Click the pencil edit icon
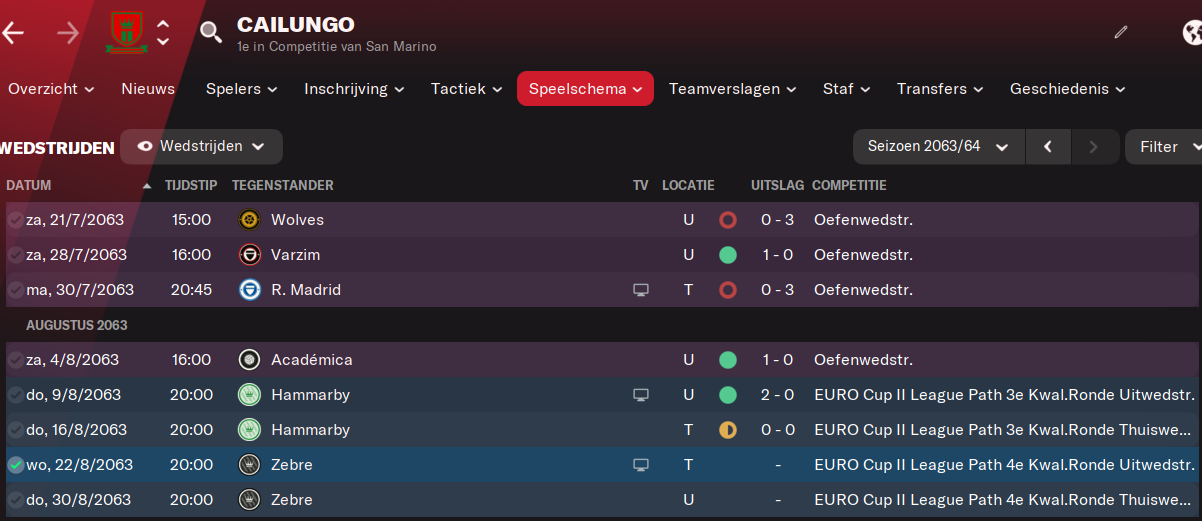1202x521 pixels. [1121, 32]
